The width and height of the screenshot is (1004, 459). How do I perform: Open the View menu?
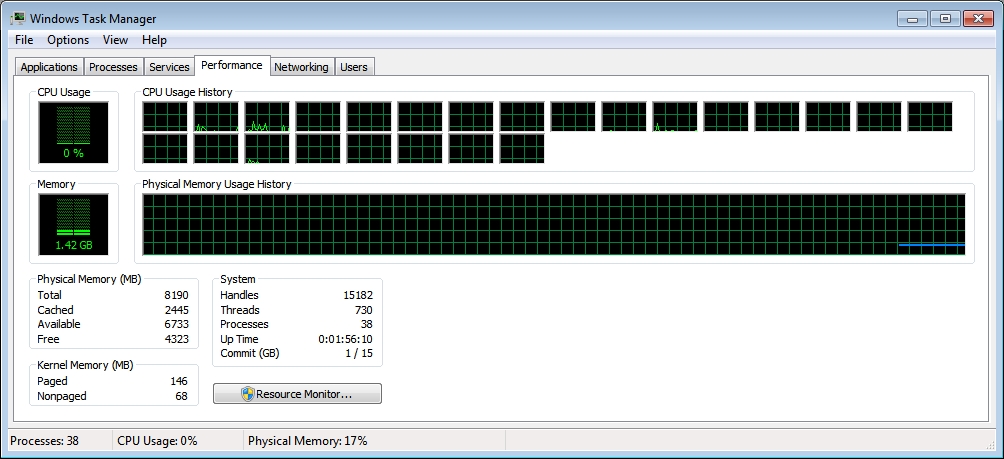click(x=115, y=40)
